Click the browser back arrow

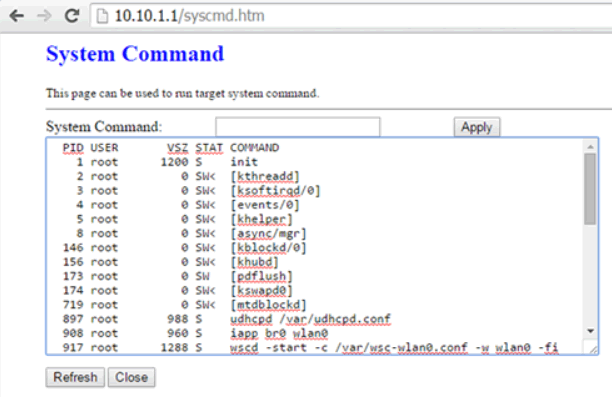pos(16,16)
